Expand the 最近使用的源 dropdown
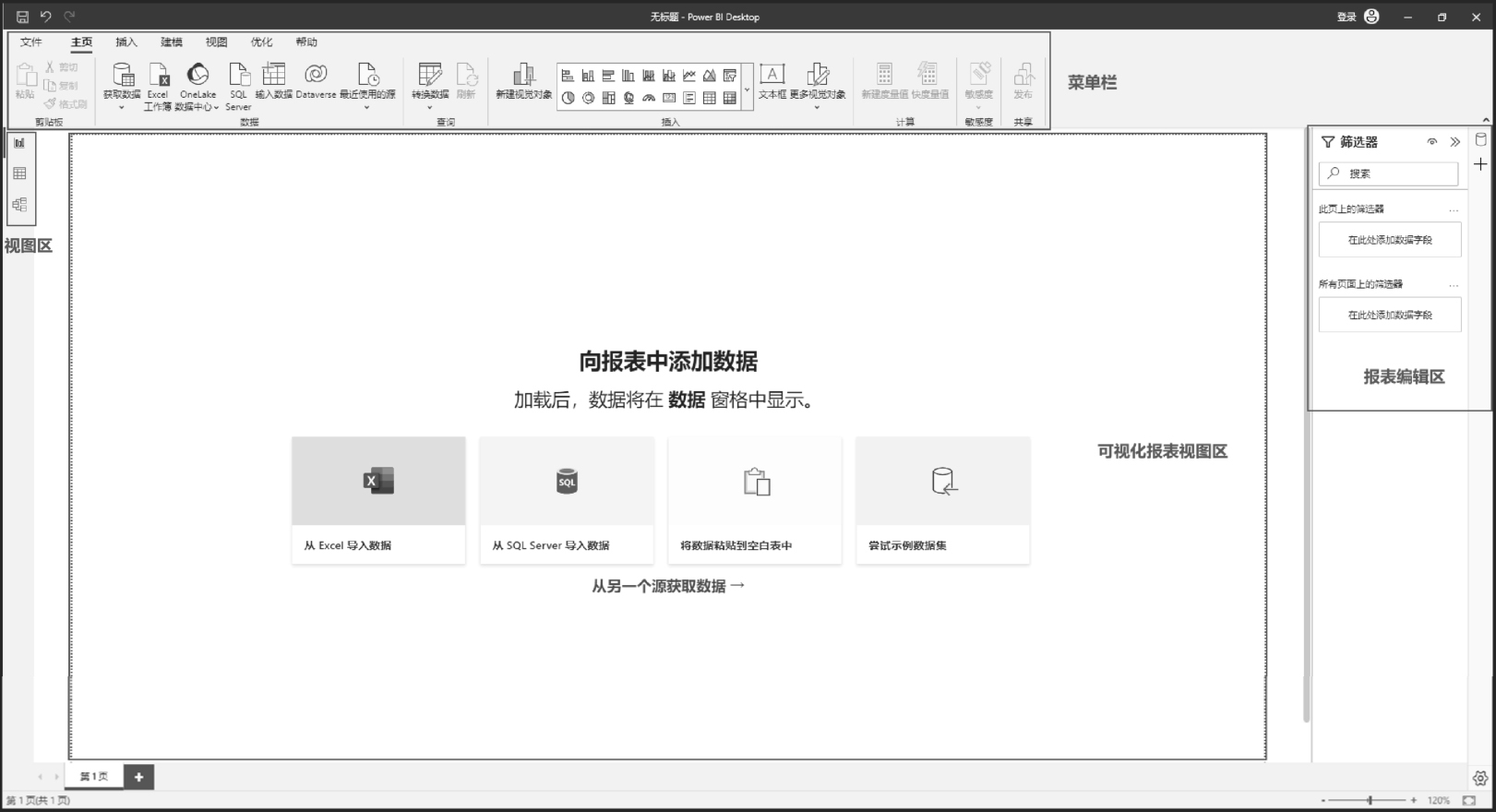The width and height of the screenshot is (1496, 812). click(x=367, y=107)
